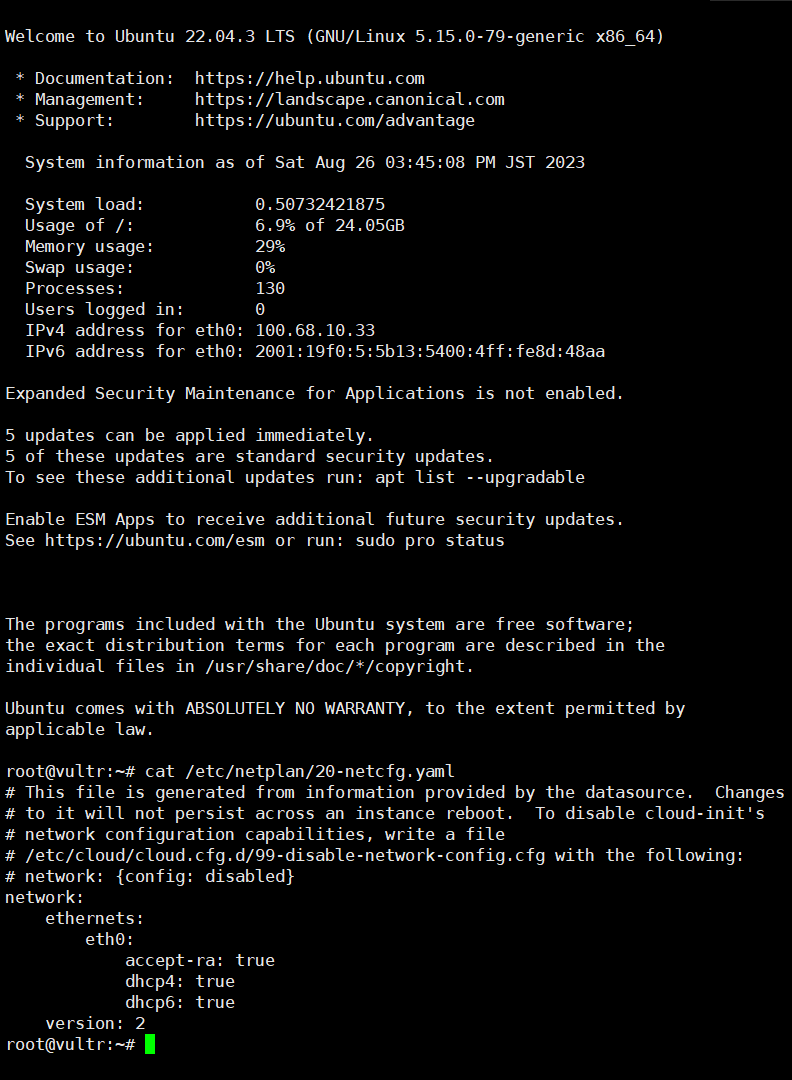
Task: Open the https://ubuntu.com/esm link
Action: click(x=154, y=541)
